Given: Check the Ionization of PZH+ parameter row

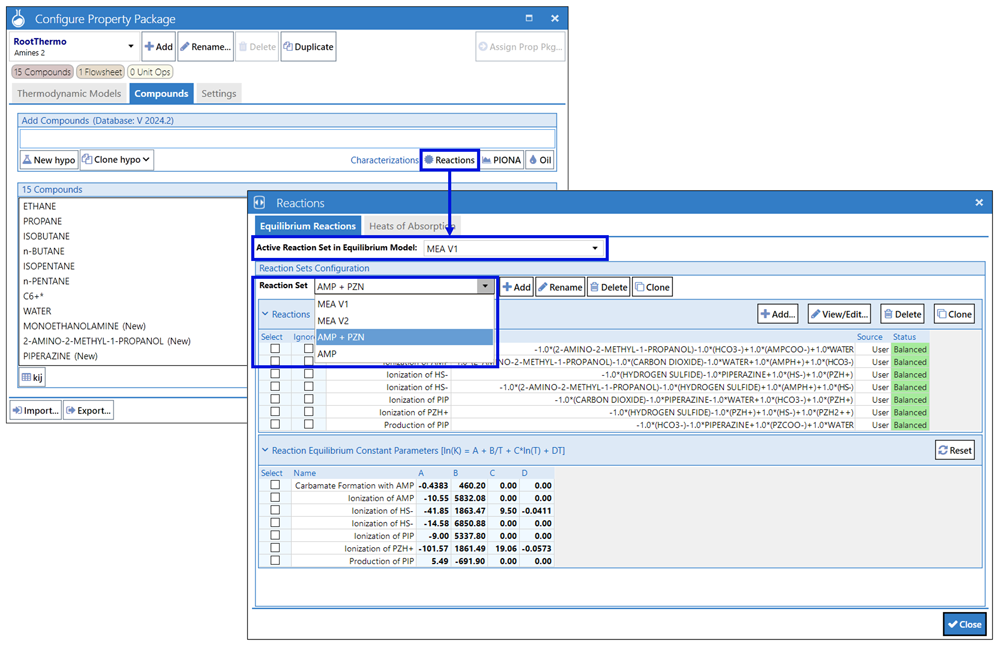Looking at the screenshot, I should point(275,549).
